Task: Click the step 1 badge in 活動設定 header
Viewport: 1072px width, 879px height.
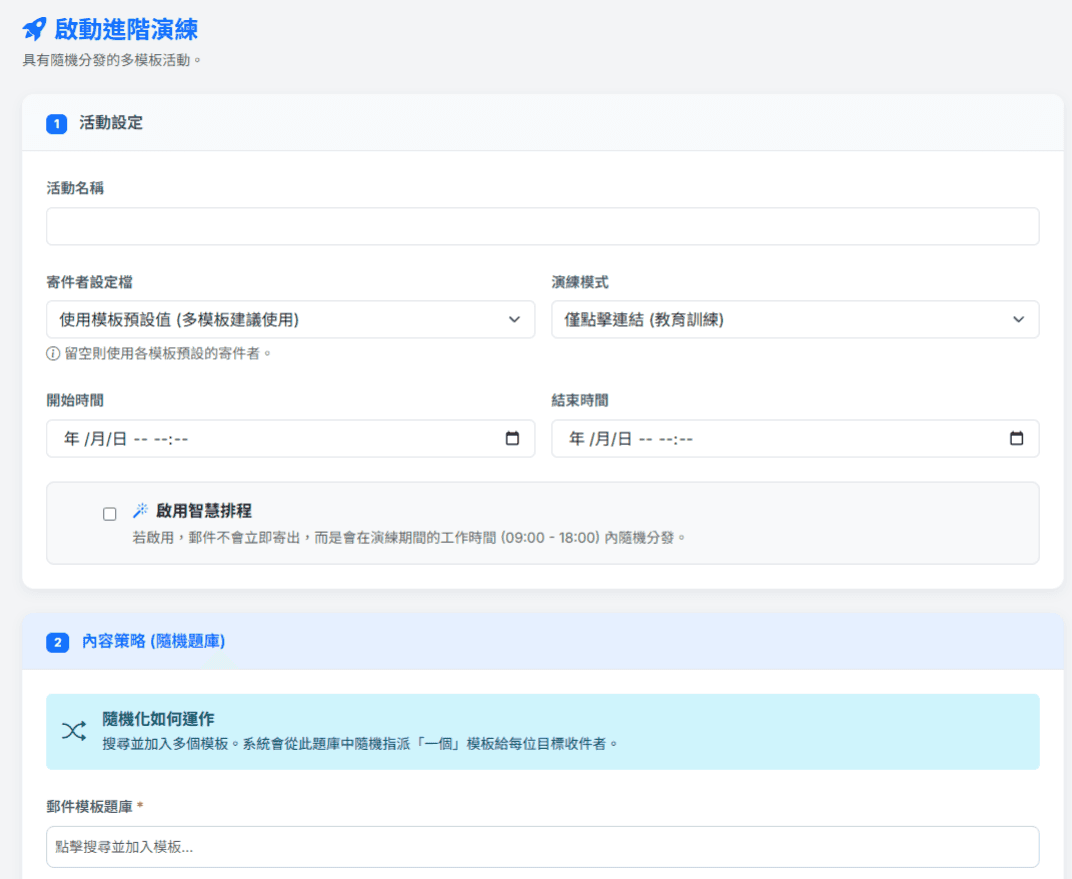Action: pos(57,124)
